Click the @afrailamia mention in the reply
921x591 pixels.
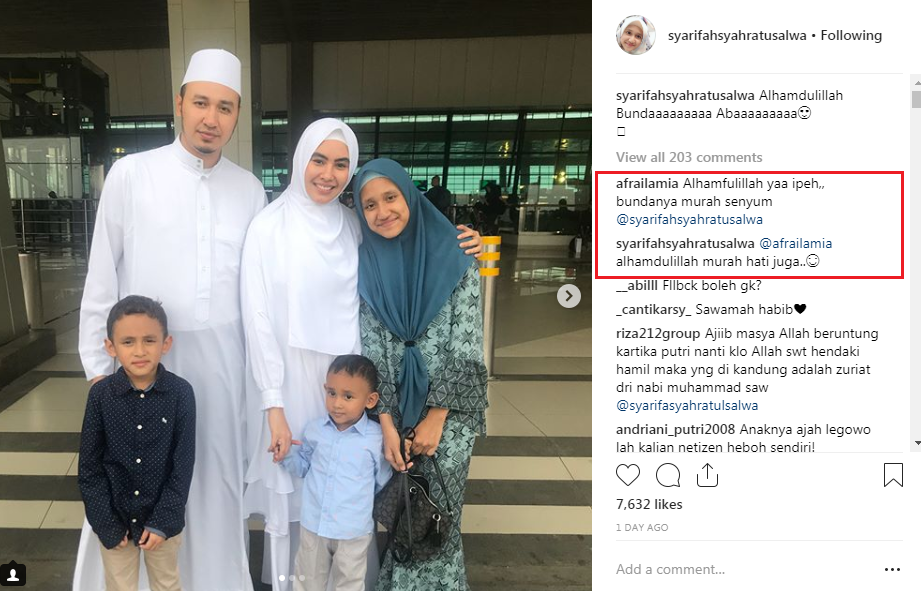point(795,243)
